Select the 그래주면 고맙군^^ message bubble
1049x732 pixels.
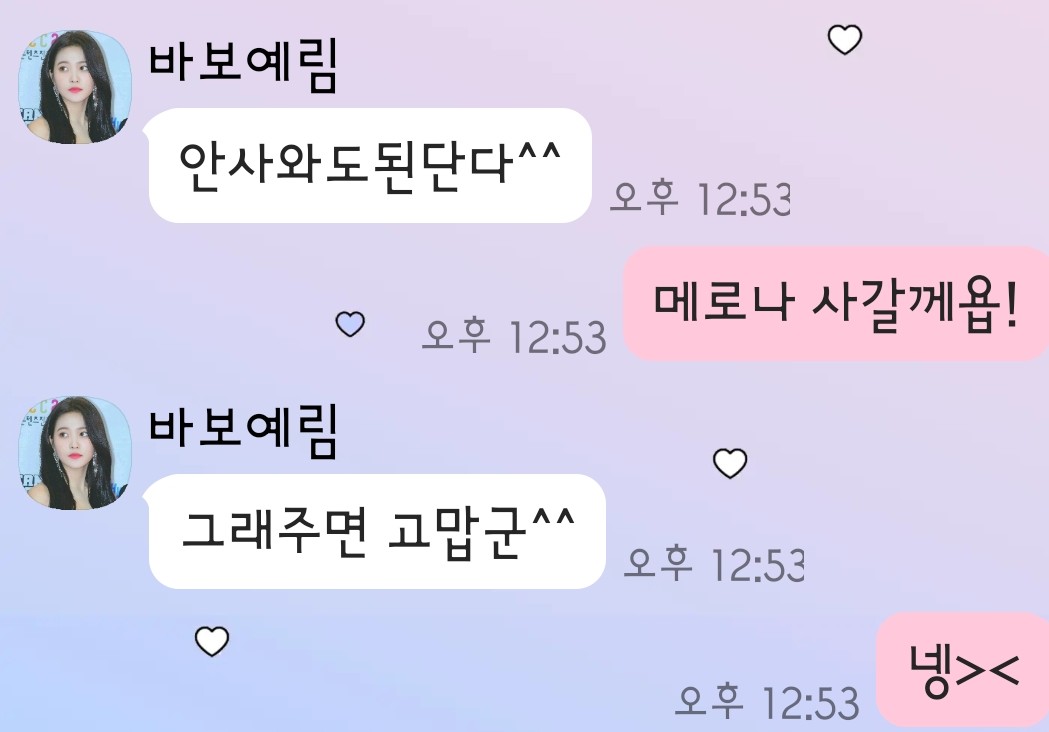tap(377, 531)
